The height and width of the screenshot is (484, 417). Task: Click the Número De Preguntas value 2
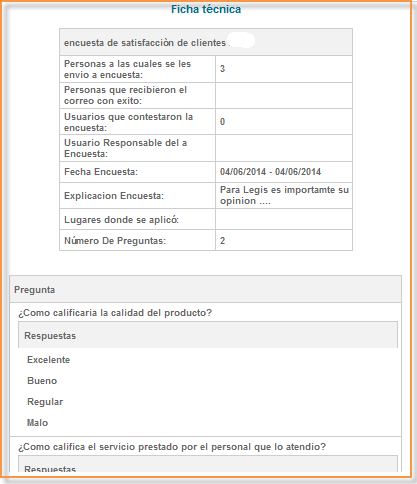[223, 241]
